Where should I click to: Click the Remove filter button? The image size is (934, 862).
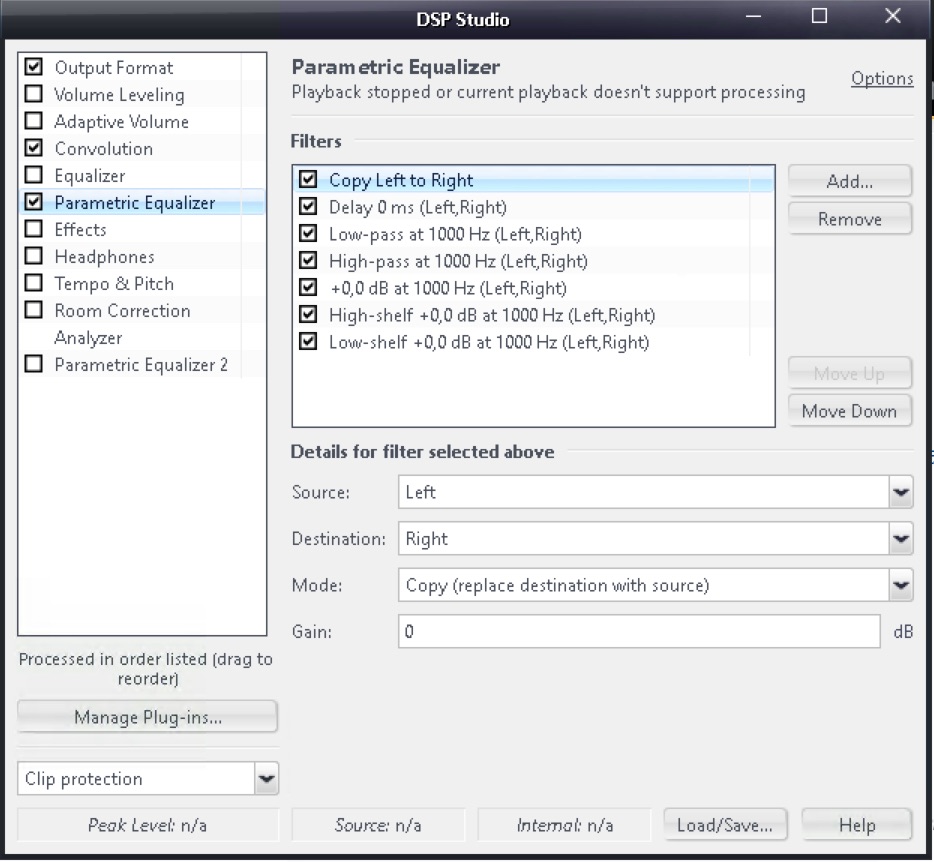click(849, 219)
